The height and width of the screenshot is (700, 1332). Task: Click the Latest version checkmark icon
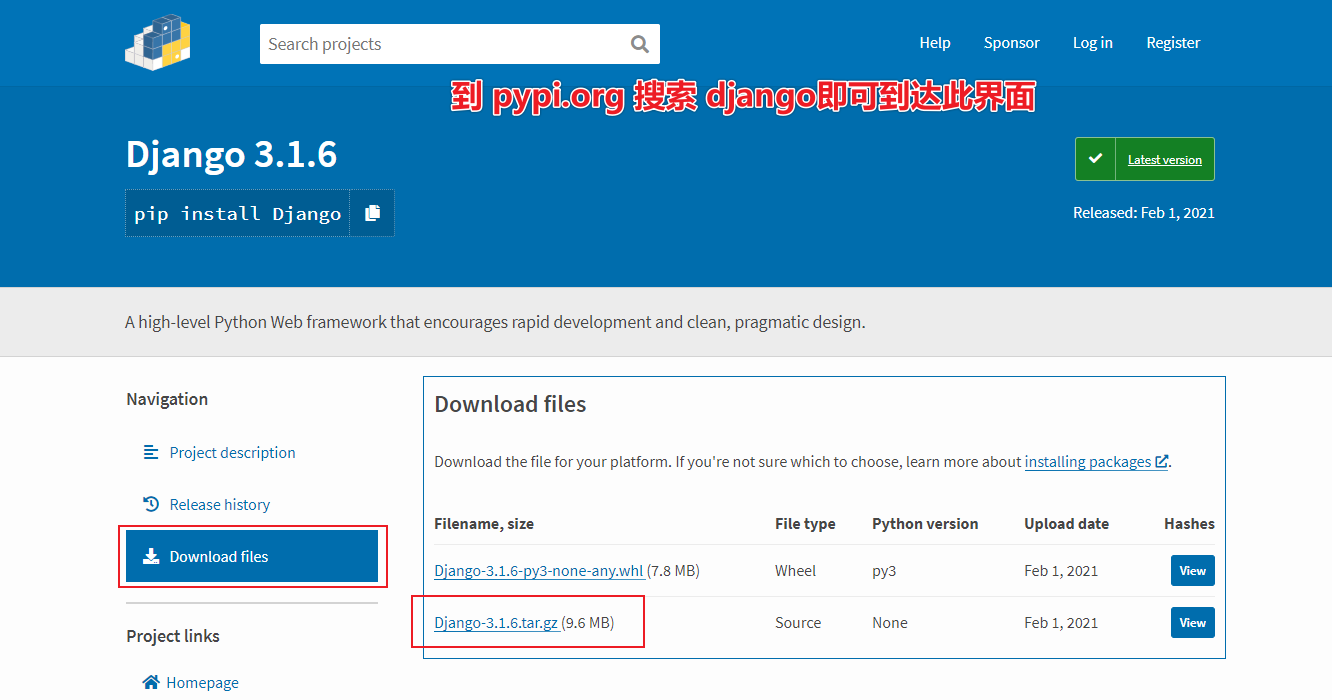click(1095, 159)
